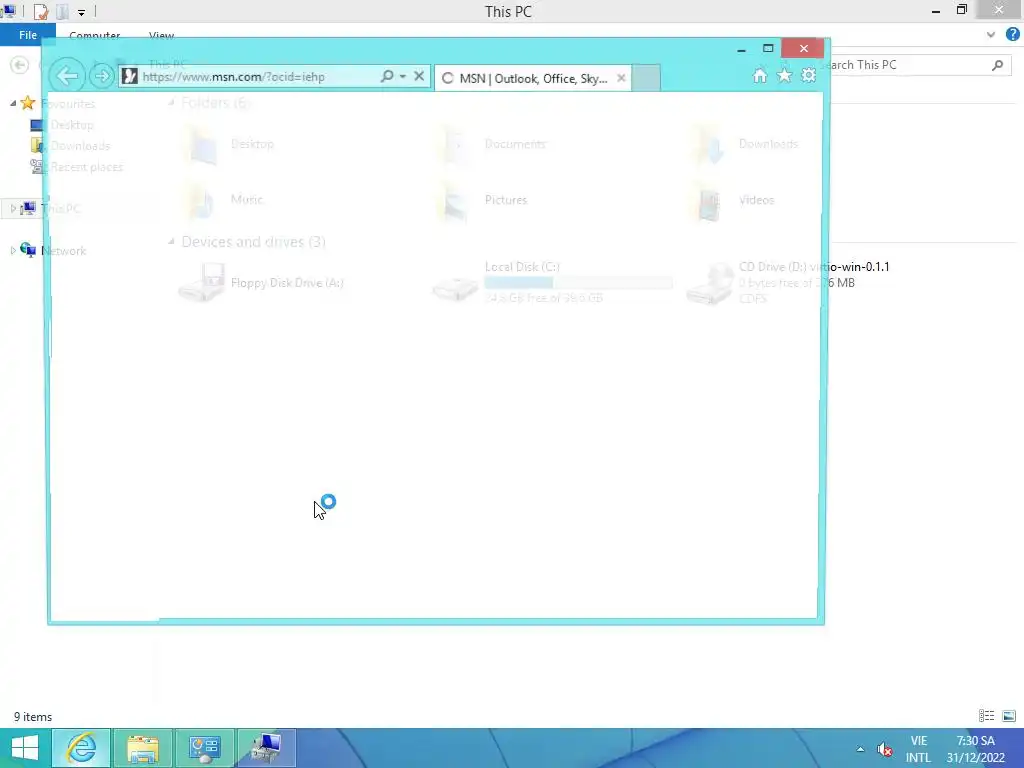Open the address bar autocomplete dropdown arrow
The image size is (1024, 768).
pos(403,76)
